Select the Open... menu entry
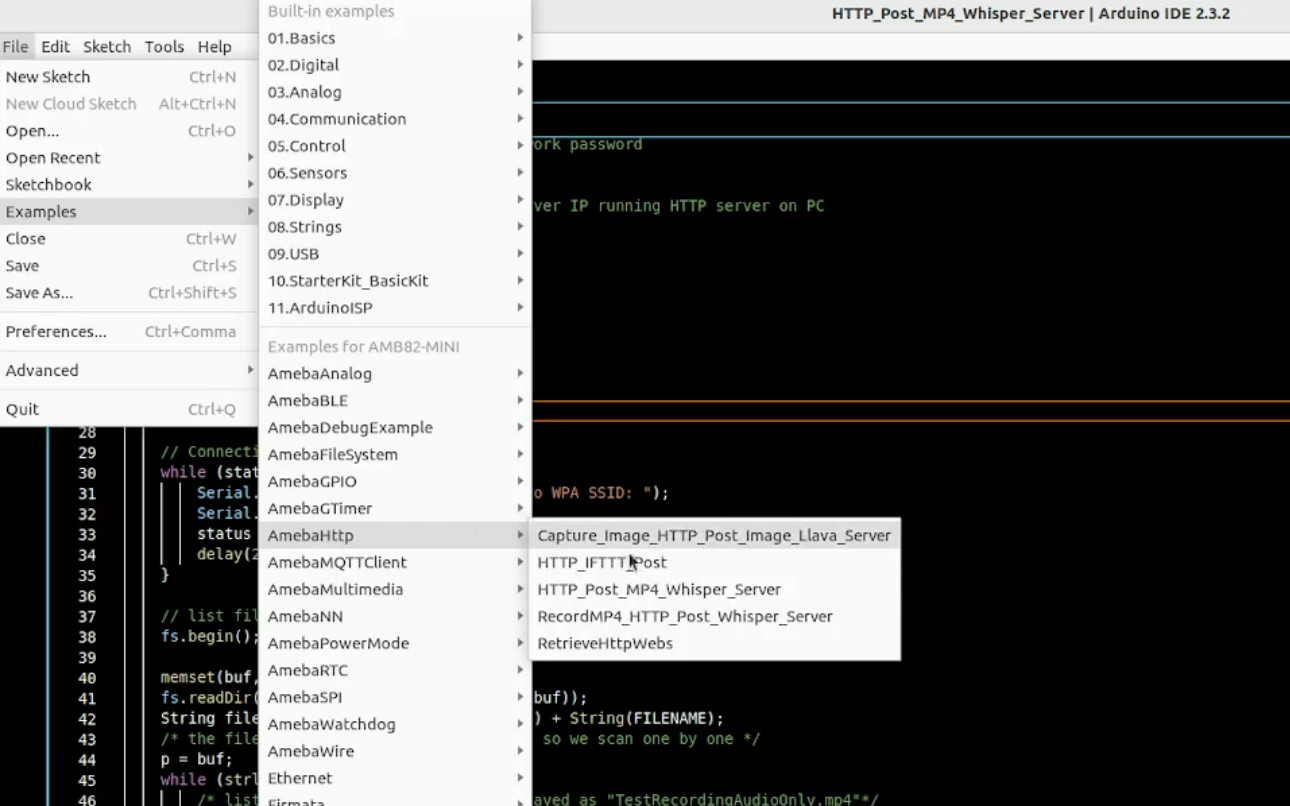Viewport: 1290px width, 806px height. [32, 131]
